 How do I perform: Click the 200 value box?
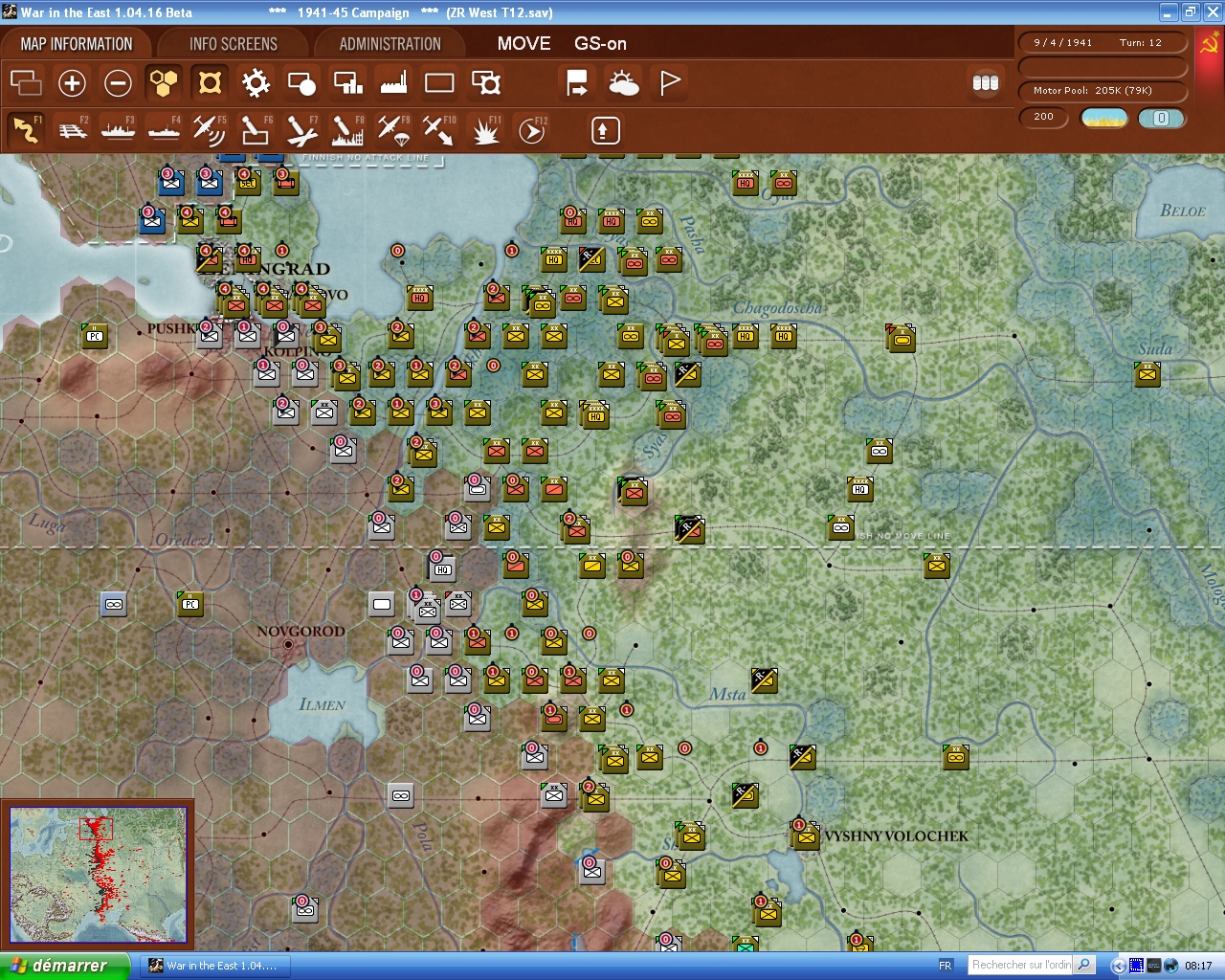[1044, 117]
